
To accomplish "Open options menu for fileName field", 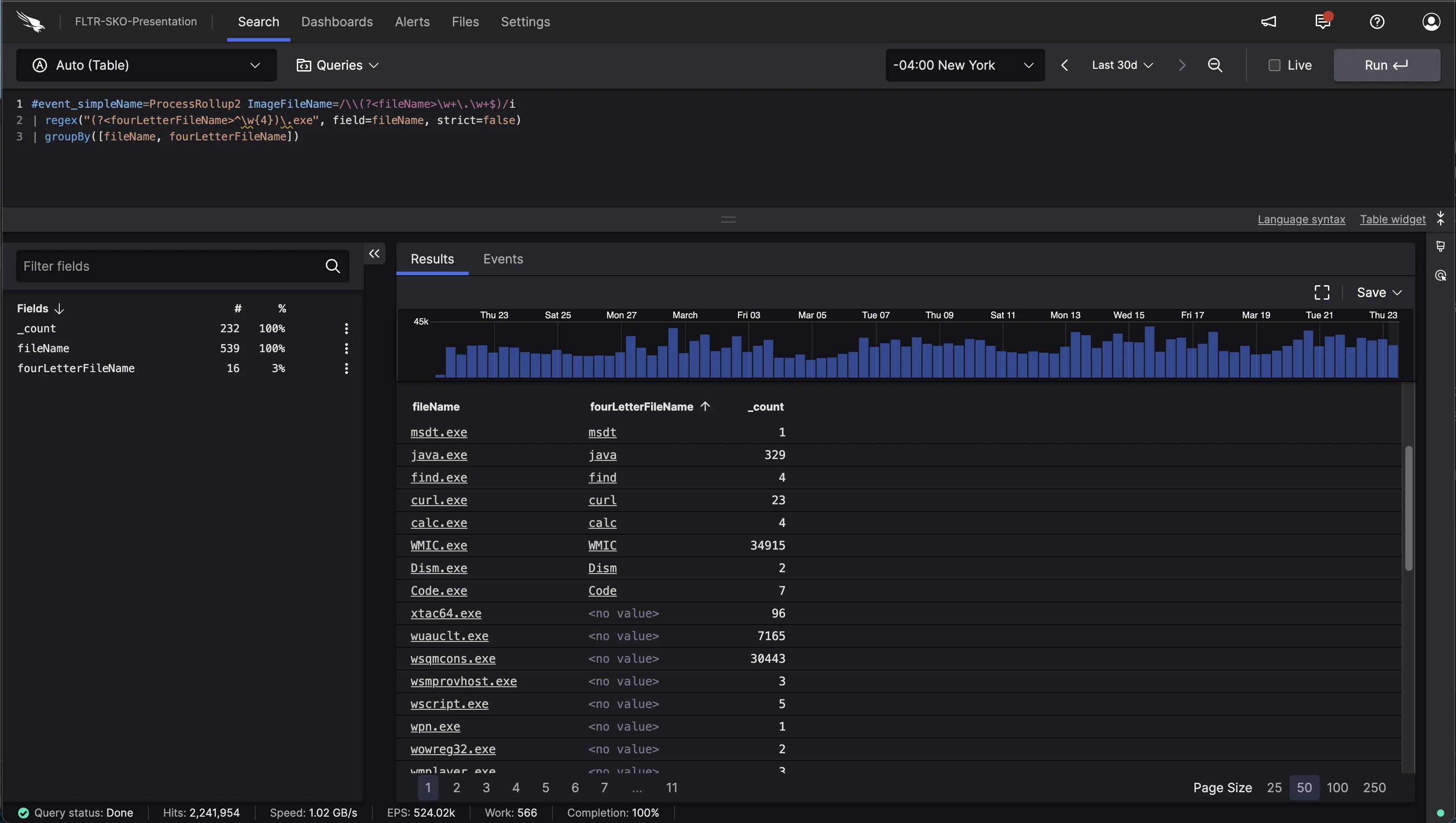I will pyautogui.click(x=346, y=349).
